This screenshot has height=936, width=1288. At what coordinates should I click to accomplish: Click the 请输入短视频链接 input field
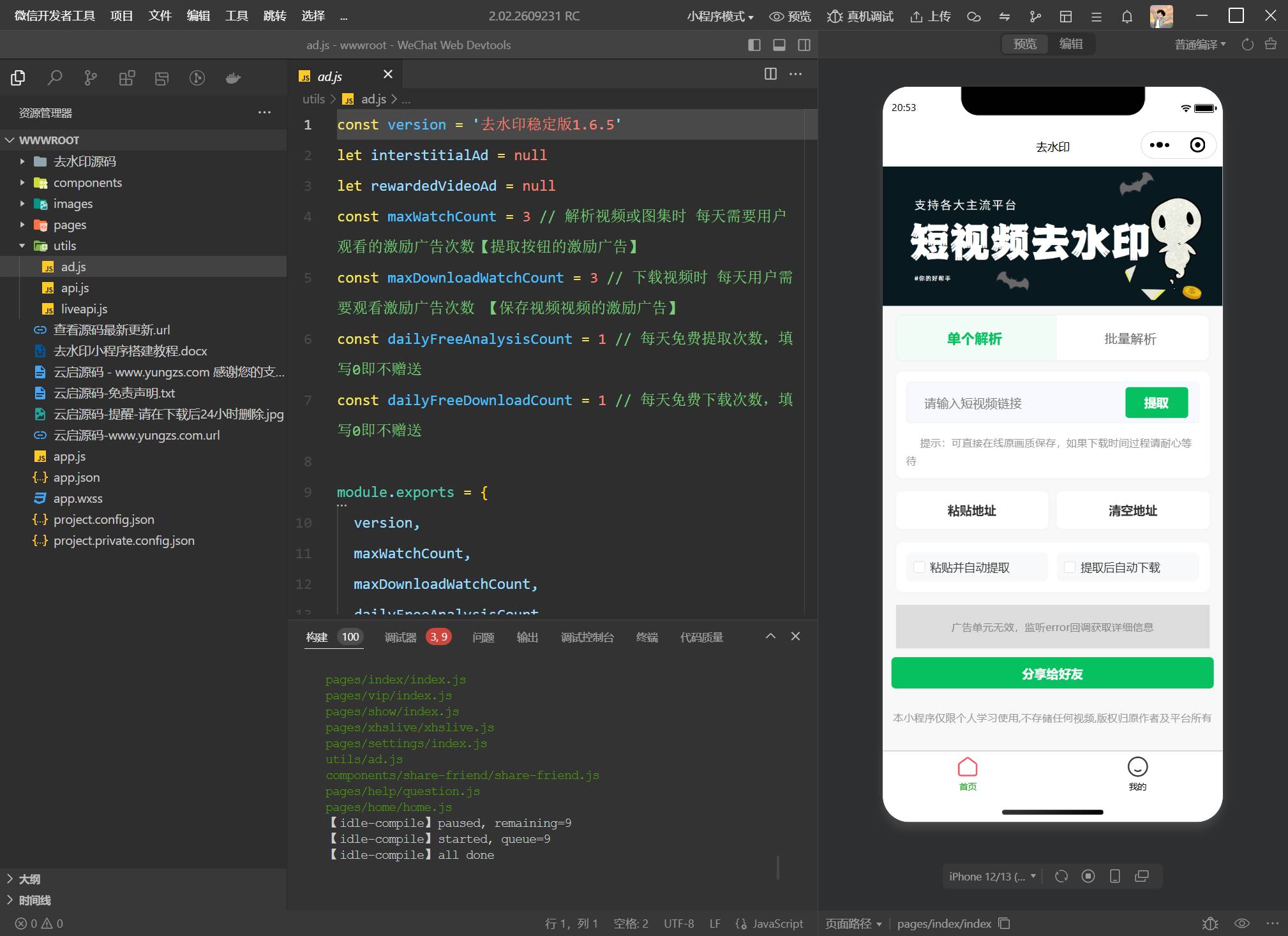[1015, 403]
